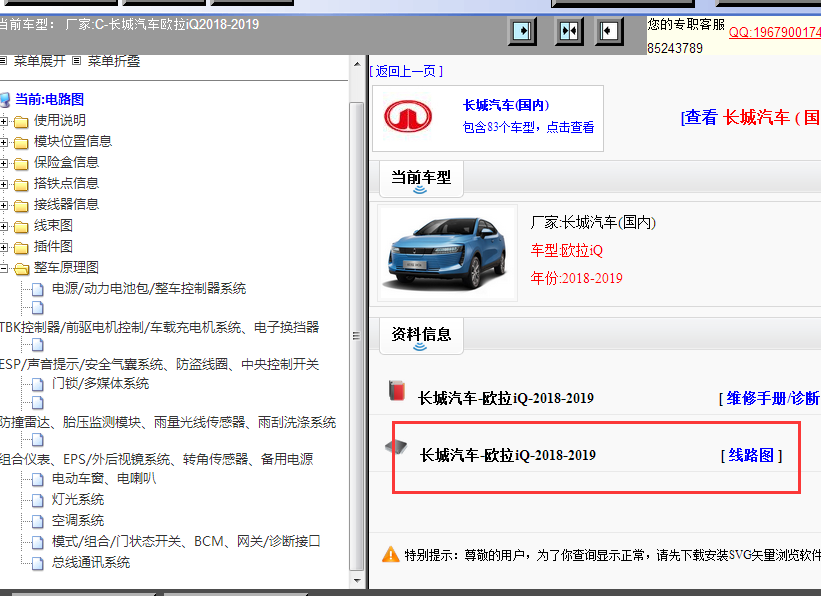Click the warning triangle icon near 特别提示
Viewport: 821px width, 596px height.
(391, 554)
